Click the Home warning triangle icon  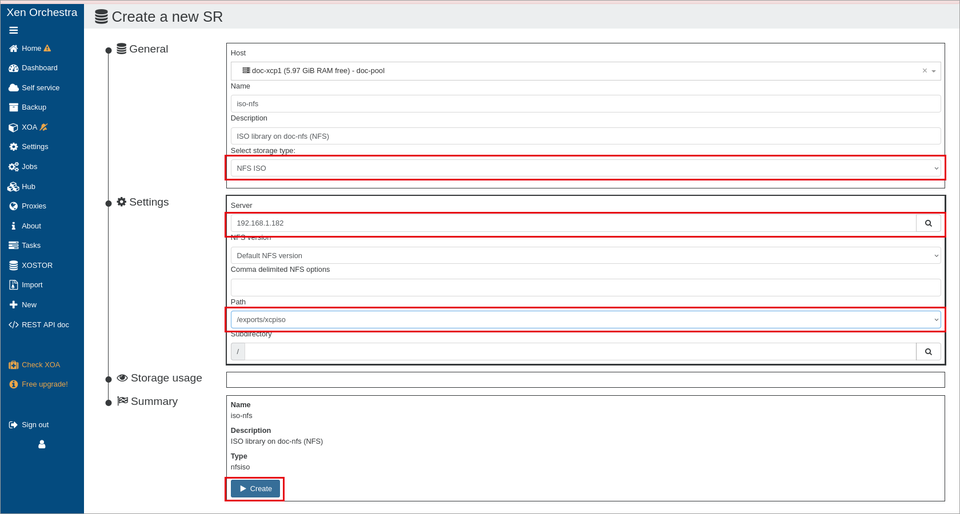pyautogui.click(x=48, y=48)
